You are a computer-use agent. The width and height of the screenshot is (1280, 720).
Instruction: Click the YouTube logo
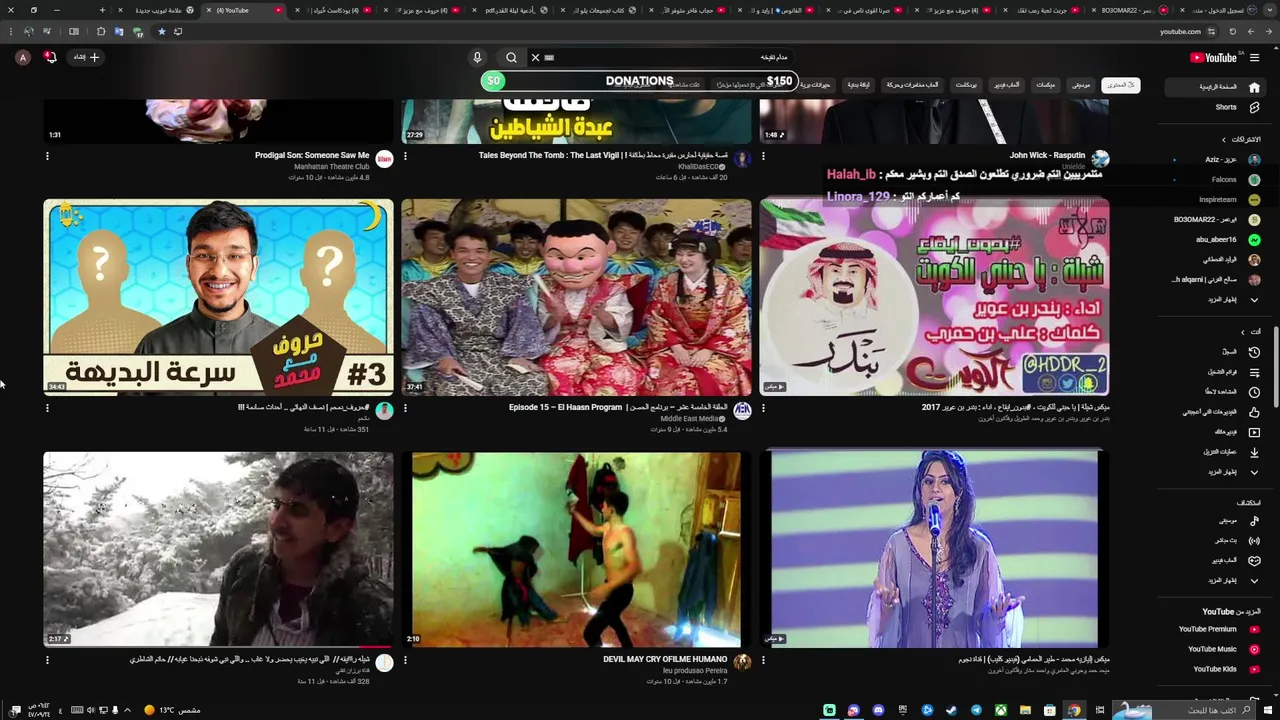(x=1213, y=57)
